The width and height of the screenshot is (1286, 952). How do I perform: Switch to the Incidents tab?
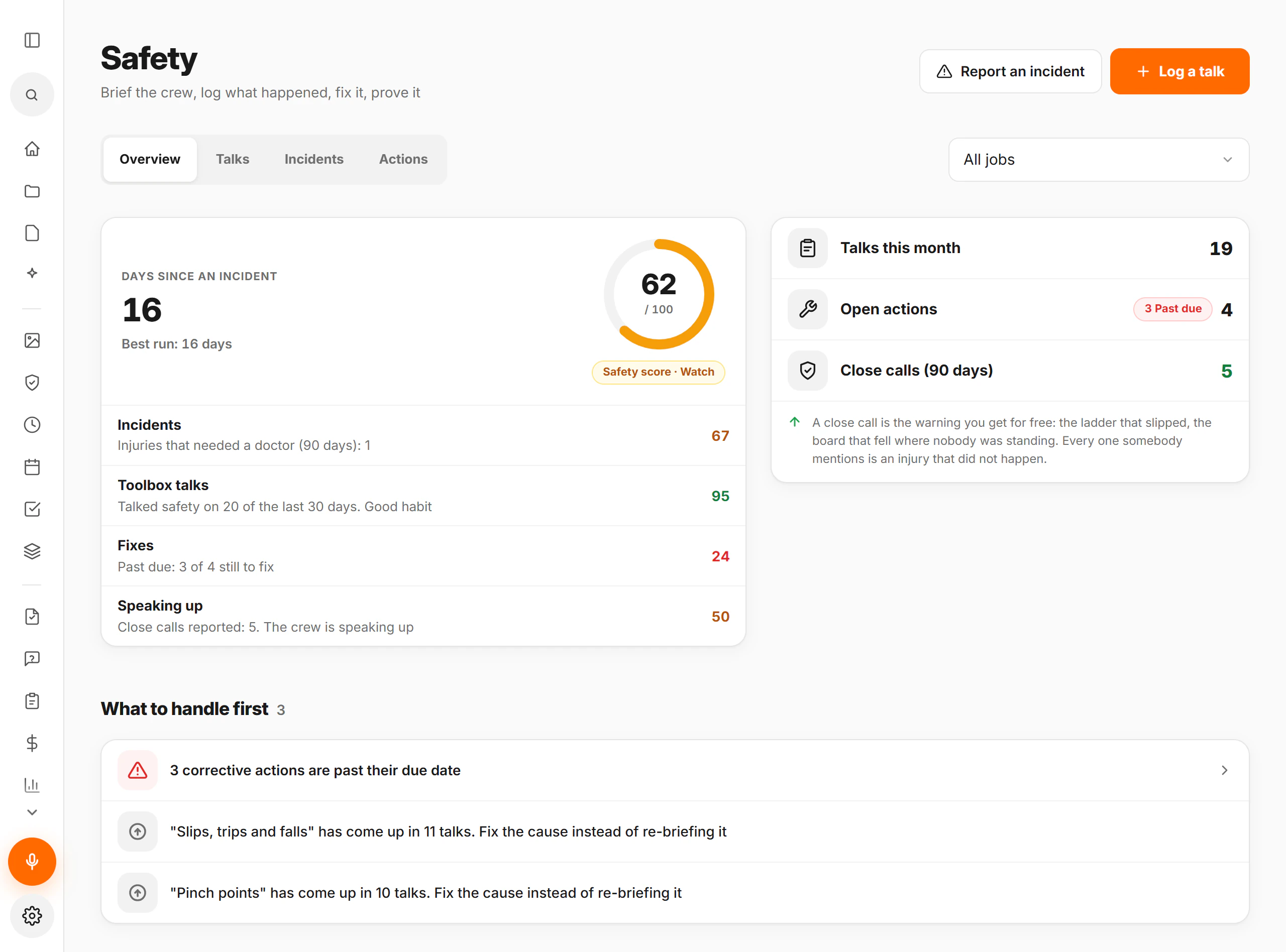[314, 160]
